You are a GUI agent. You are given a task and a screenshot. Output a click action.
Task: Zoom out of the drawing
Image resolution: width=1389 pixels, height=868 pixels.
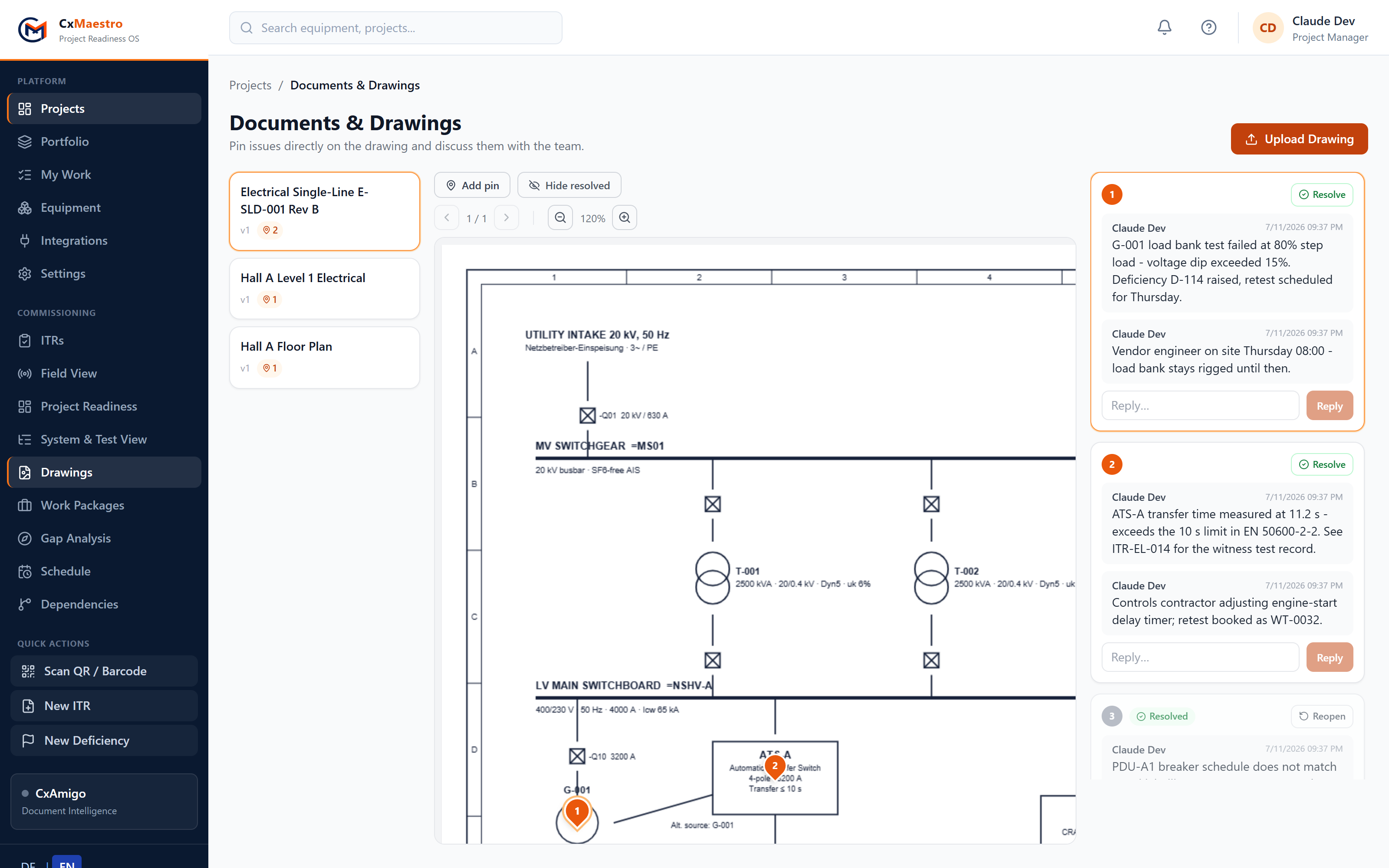point(560,217)
